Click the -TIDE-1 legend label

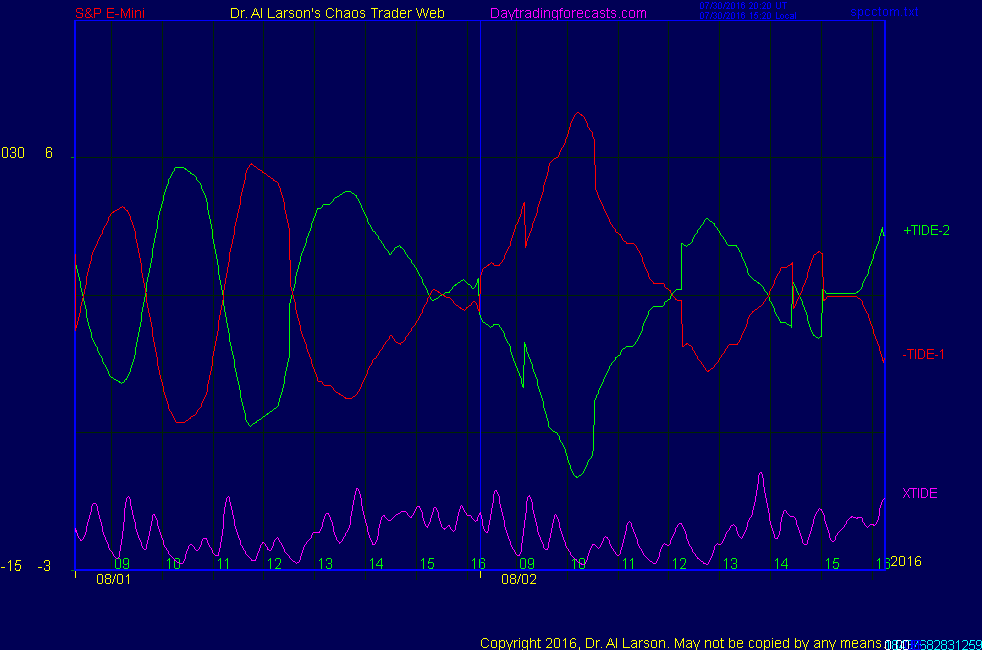point(923,354)
